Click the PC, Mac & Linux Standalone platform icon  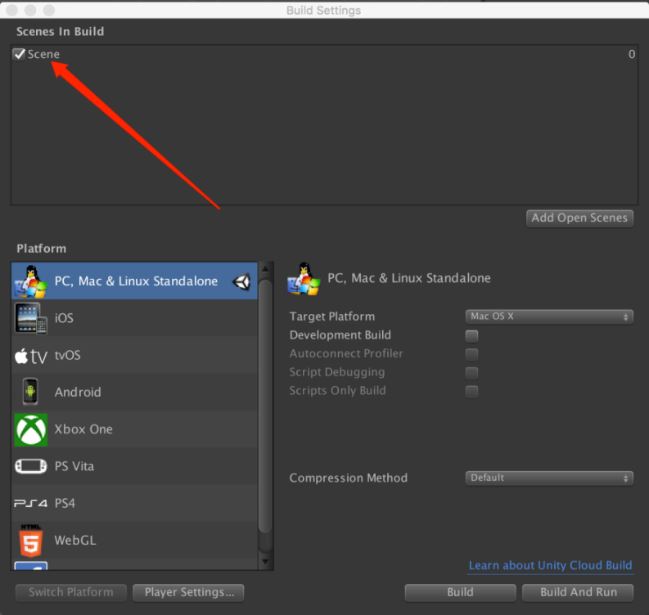point(31,281)
